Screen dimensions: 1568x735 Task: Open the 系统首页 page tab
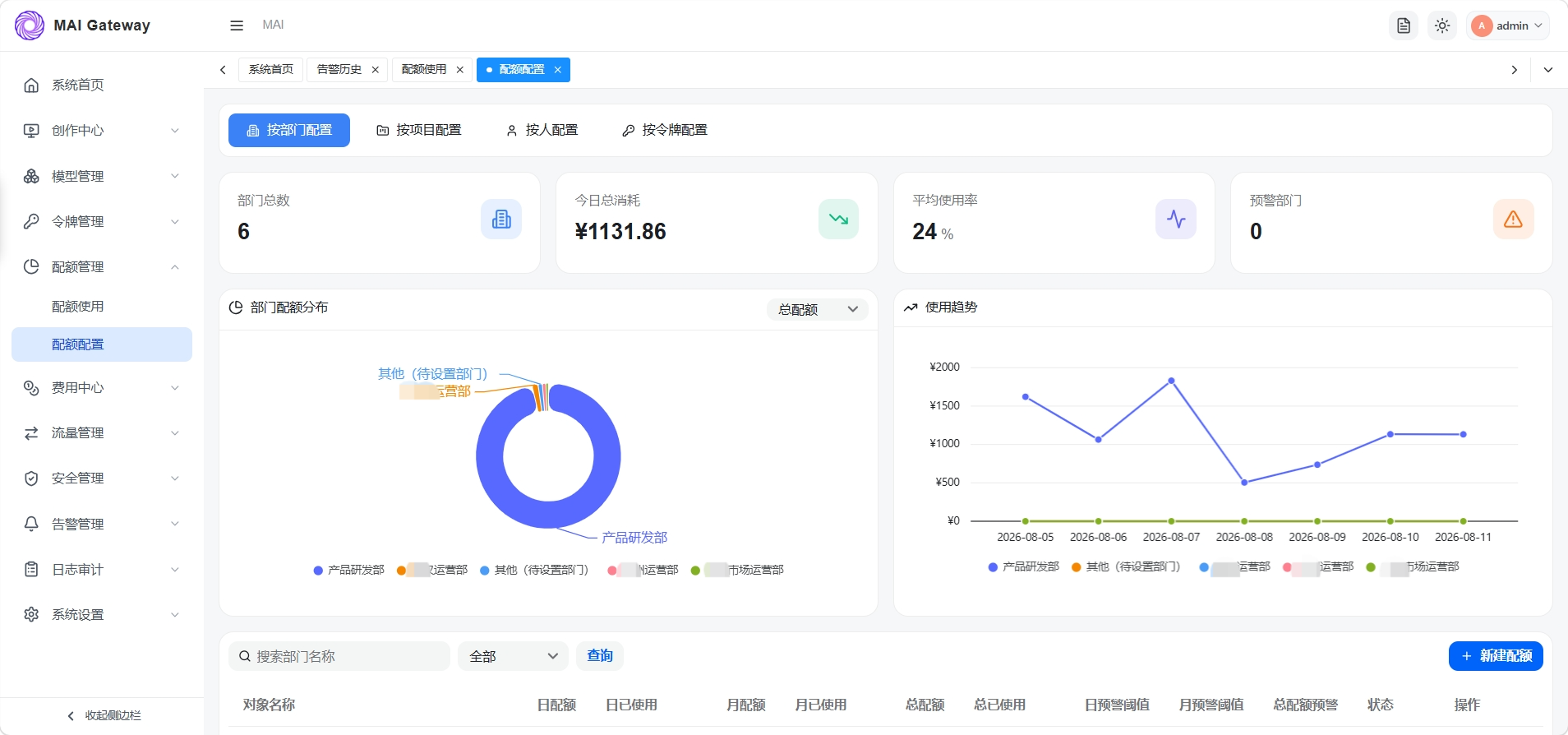coord(271,70)
